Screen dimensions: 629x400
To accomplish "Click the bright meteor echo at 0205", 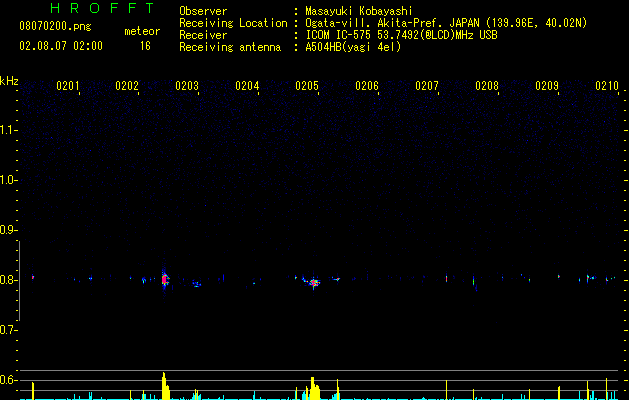I will tap(314, 282).
